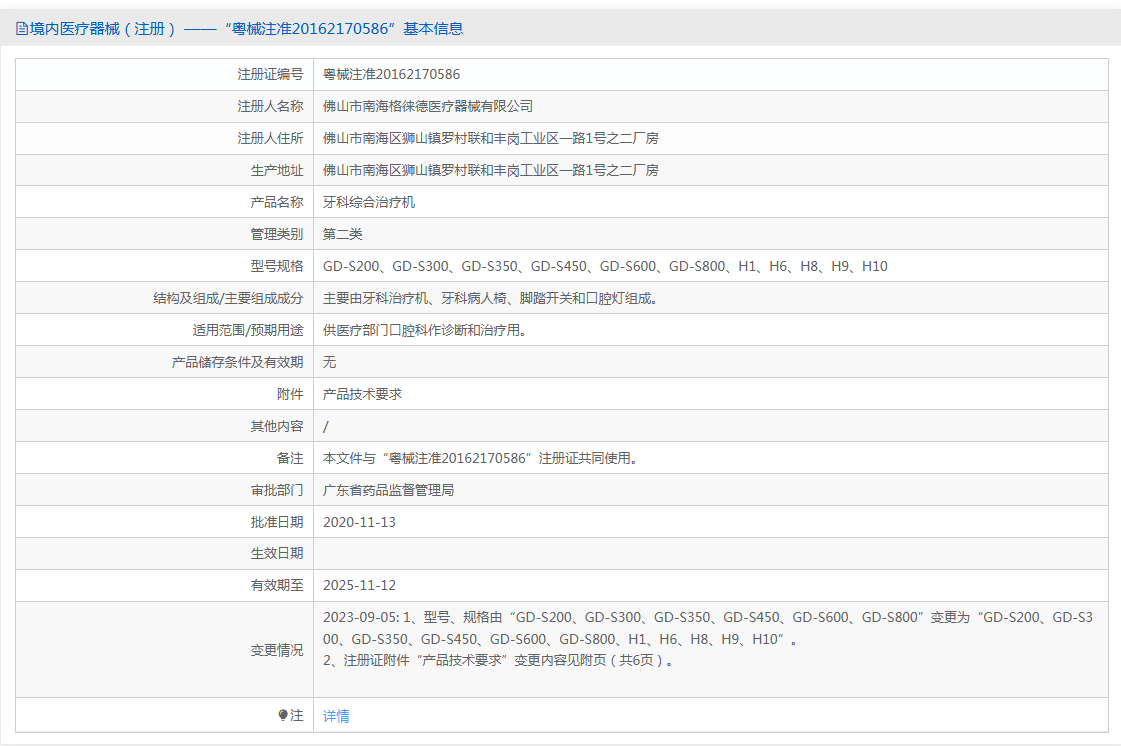
Task: Click the product name 牙科综合治疗机
Action: tap(369, 202)
